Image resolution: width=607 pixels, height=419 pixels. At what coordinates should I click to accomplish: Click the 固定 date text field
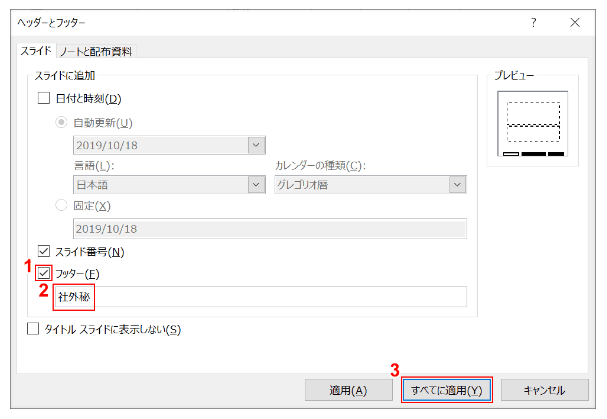click(x=270, y=227)
